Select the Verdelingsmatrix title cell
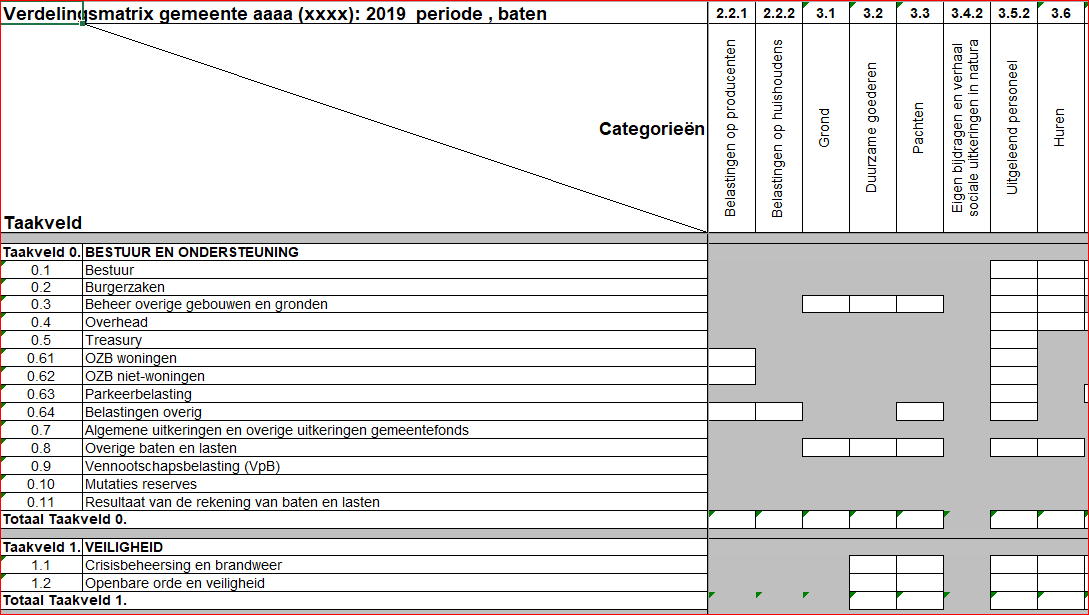The image size is (1089, 615). [276, 14]
